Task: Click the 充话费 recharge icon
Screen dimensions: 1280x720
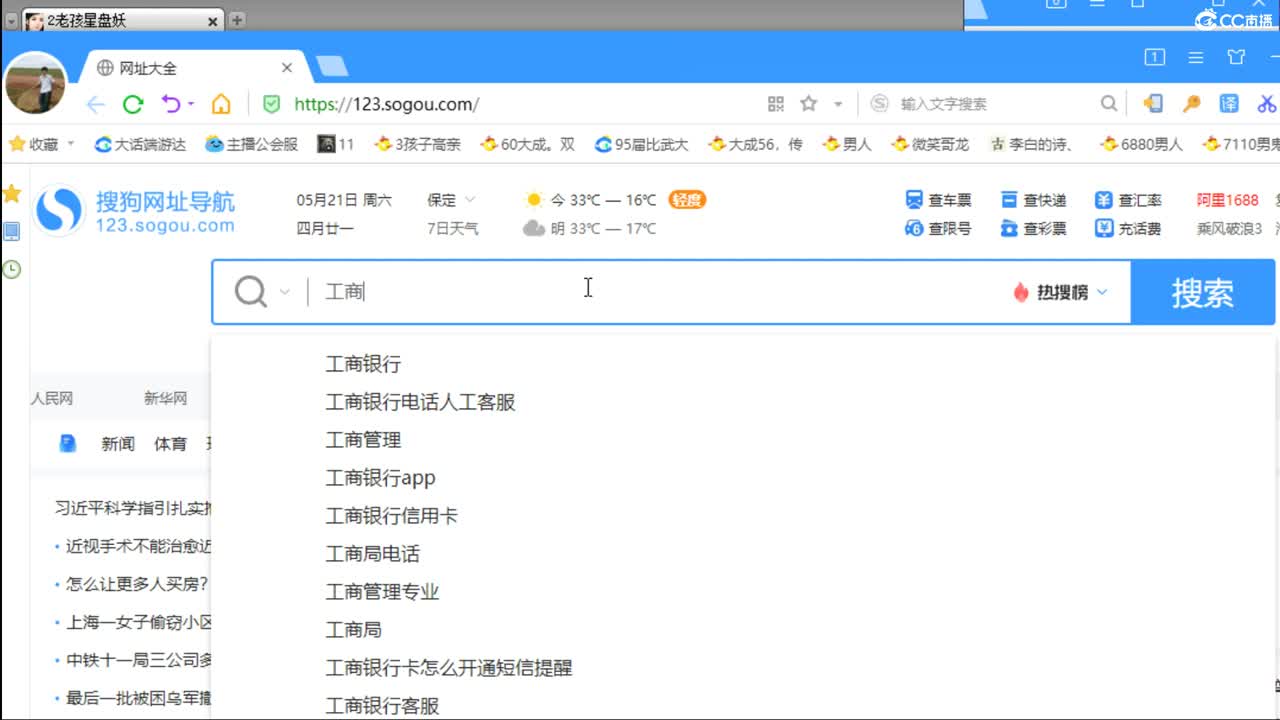Action: tap(1104, 228)
